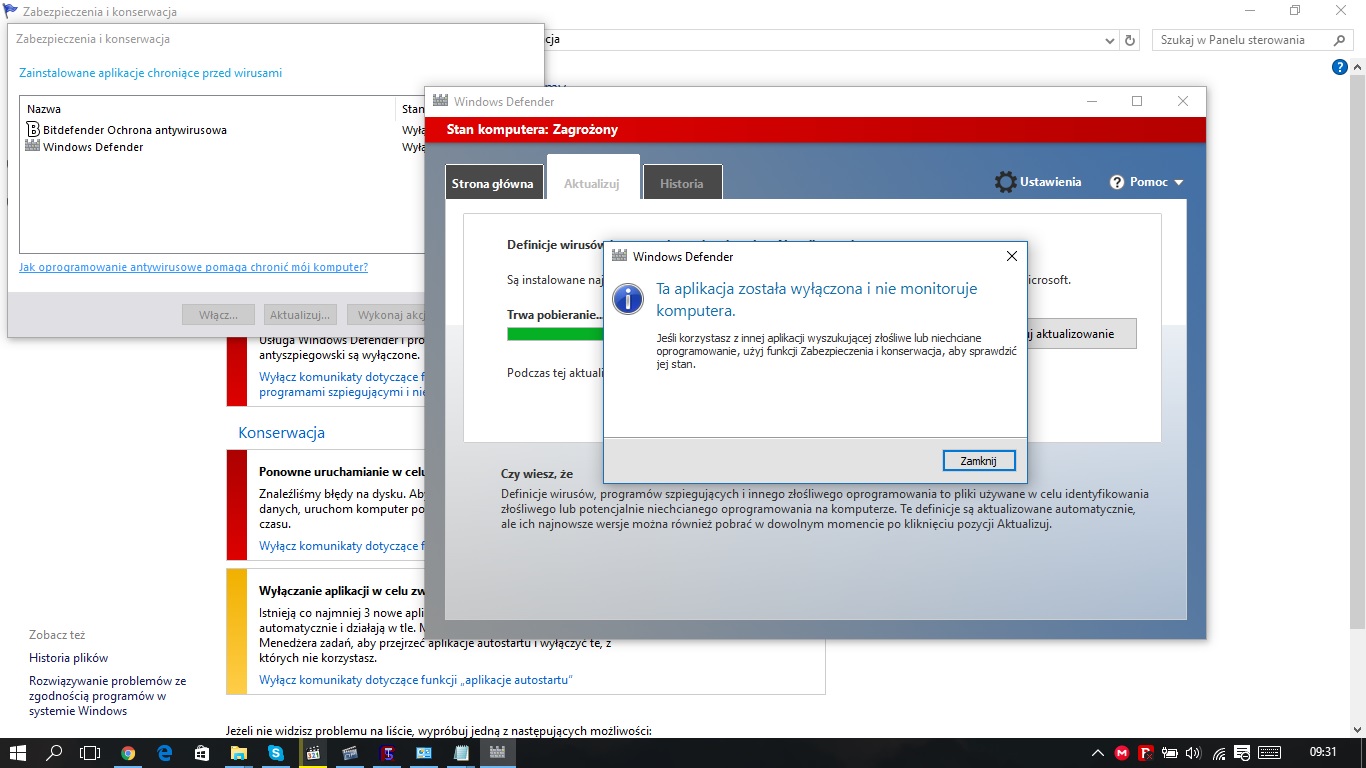Open File Explorer from the taskbar
1366x768 pixels.
(238, 753)
